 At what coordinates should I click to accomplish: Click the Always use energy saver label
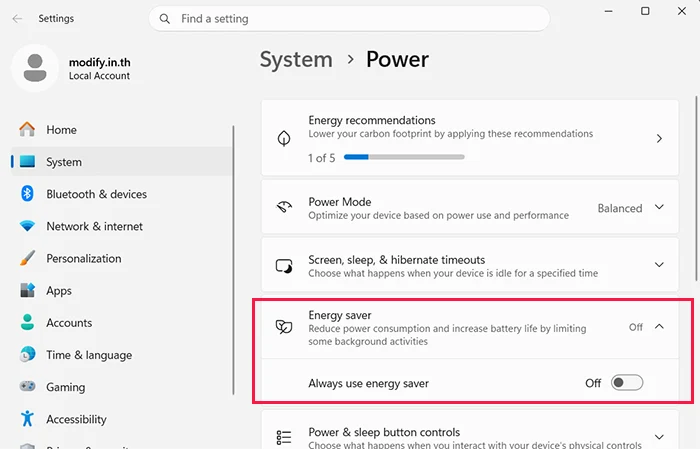point(368,383)
